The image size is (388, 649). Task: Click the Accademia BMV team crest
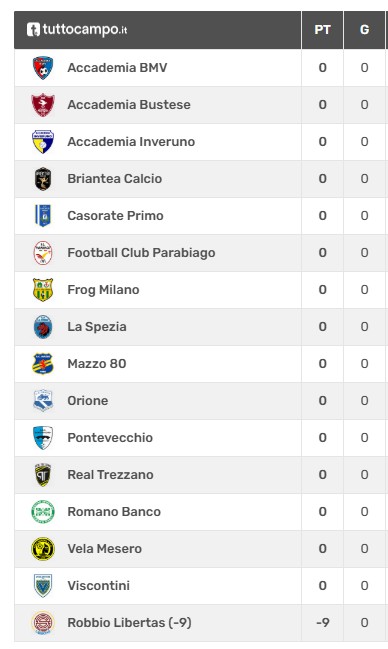pyautogui.click(x=43, y=68)
